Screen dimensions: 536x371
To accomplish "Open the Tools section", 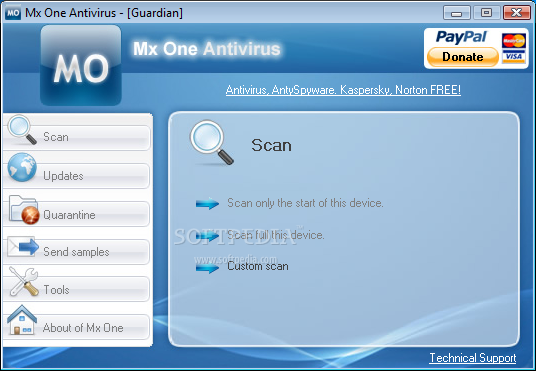I will pyautogui.click(x=77, y=289).
